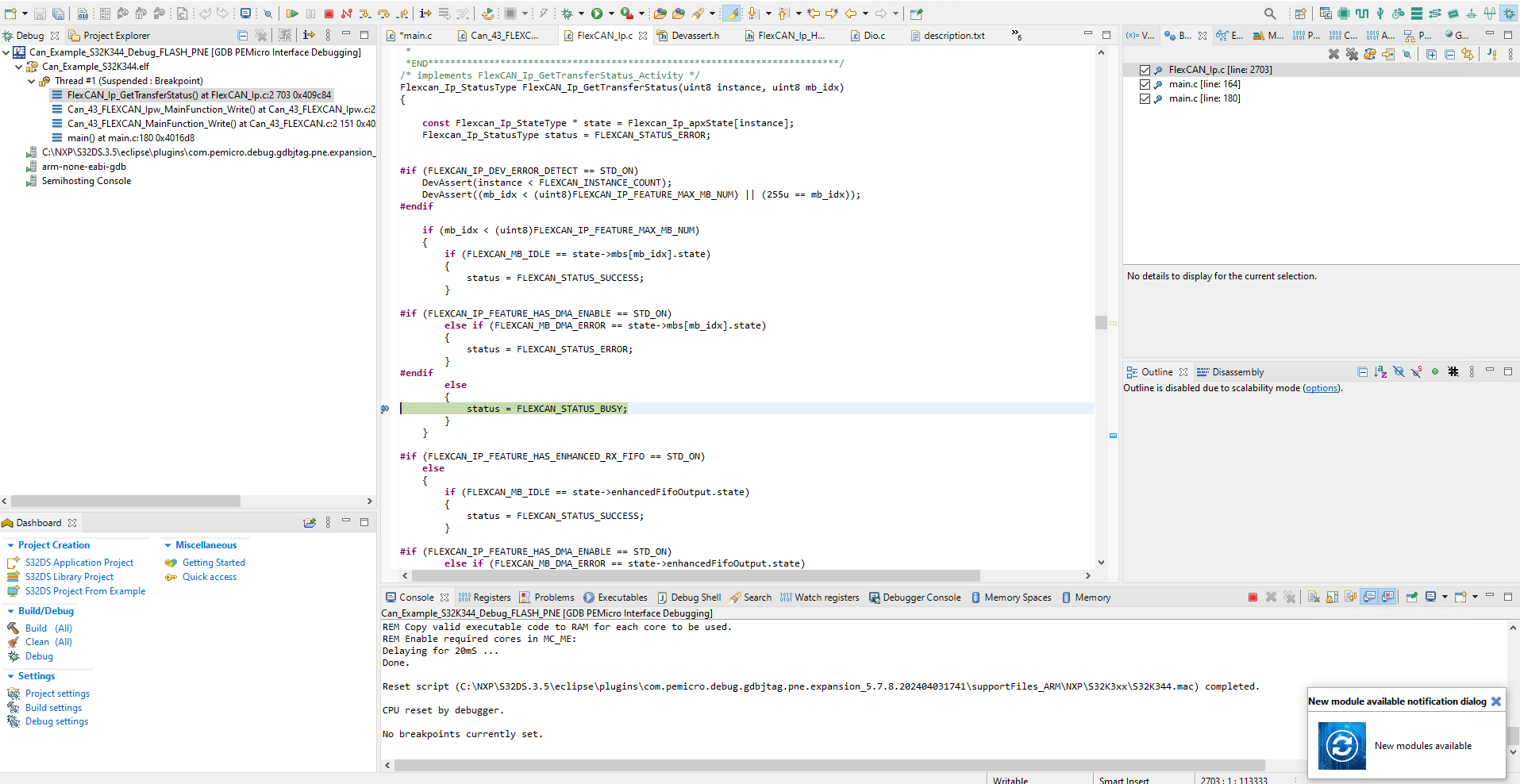Remove all breakpoints in the Breakpoints view
The width and height of the screenshot is (1520, 784).
[x=1352, y=53]
